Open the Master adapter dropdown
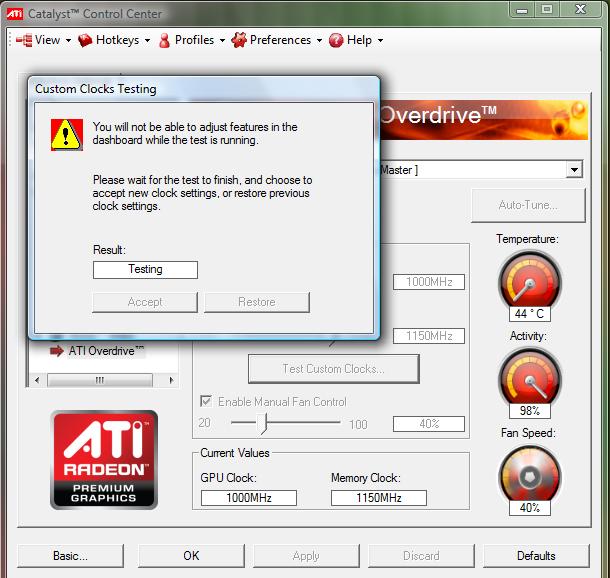The height and width of the screenshot is (578, 610). [x=574, y=170]
